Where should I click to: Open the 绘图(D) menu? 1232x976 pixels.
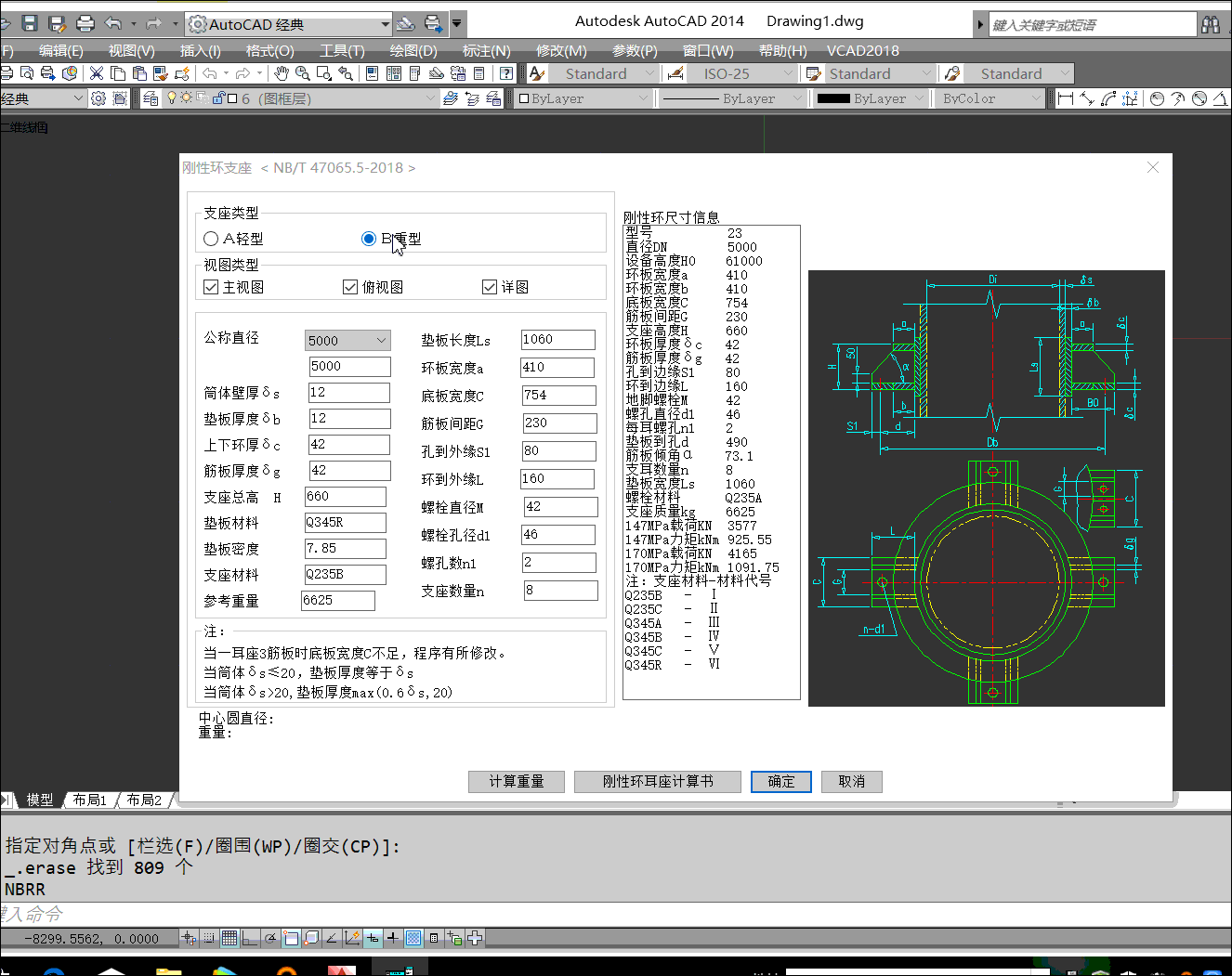coord(413,50)
